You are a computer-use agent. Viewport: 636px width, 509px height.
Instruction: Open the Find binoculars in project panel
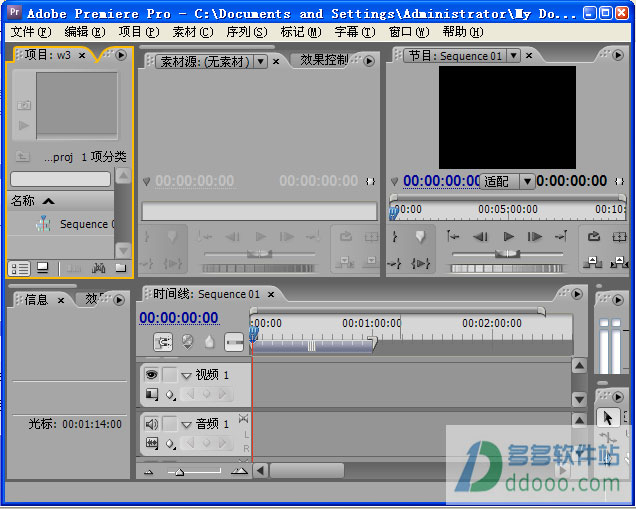pos(98,268)
